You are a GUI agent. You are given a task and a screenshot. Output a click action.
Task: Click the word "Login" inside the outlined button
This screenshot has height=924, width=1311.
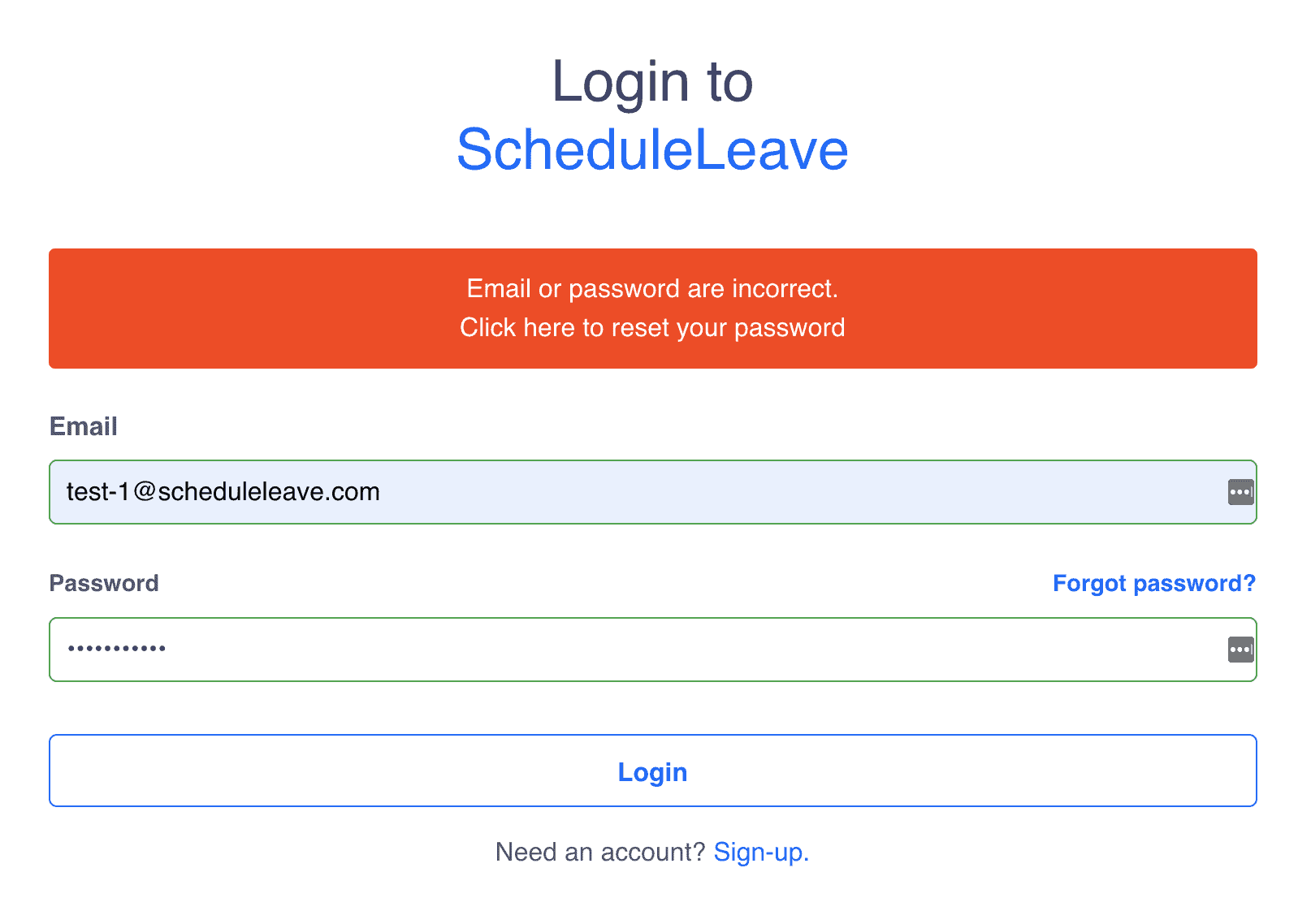click(652, 771)
